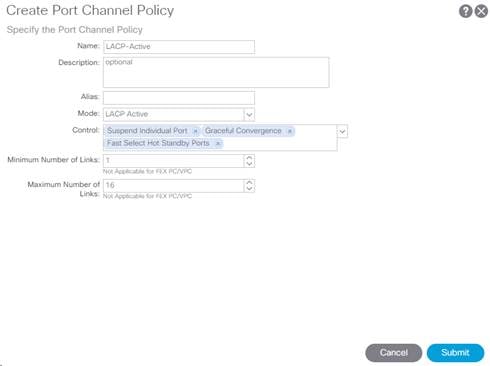This screenshot has width=490, height=366.
Task: Click the Minimum Number of Links field
Action: pos(174,161)
